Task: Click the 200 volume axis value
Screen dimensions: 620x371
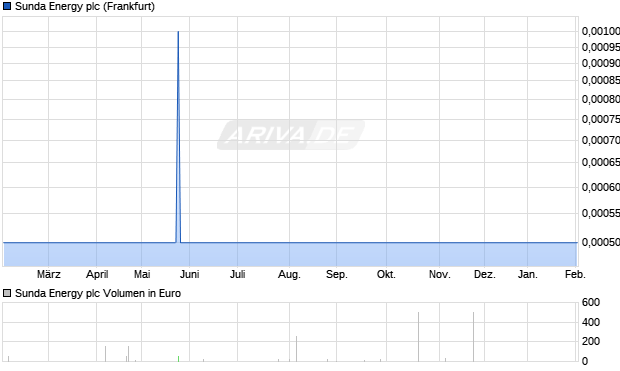Action: tap(591, 341)
